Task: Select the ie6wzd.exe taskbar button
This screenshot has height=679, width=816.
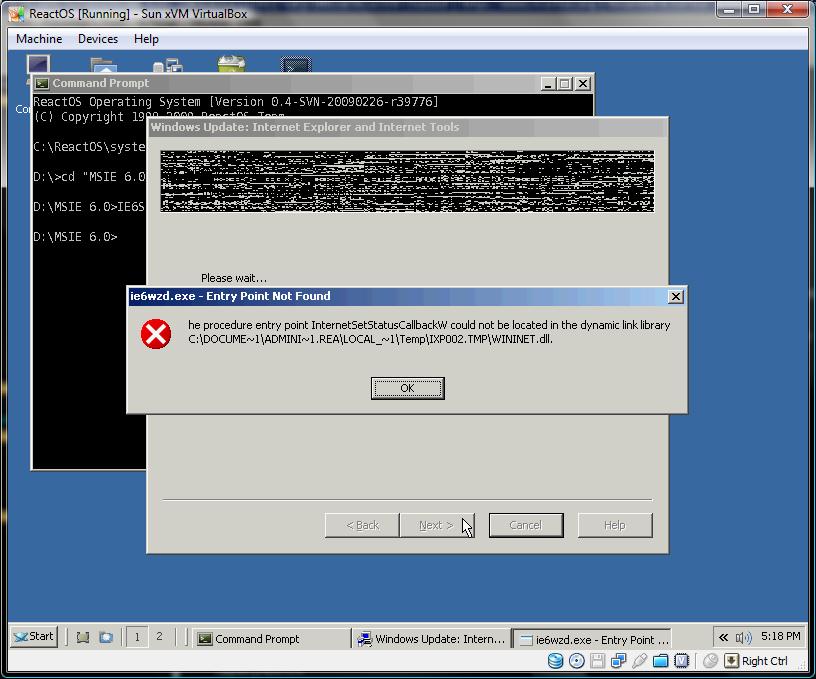Action: coord(592,639)
